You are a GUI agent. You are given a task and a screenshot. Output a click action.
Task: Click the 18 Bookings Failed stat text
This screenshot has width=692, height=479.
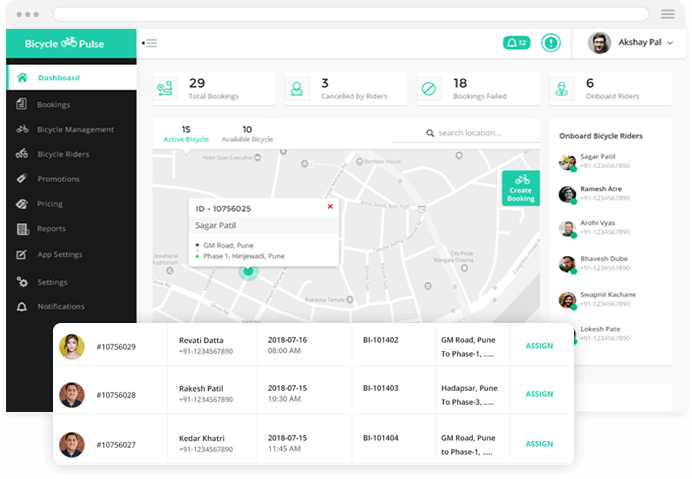click(480, 89)
